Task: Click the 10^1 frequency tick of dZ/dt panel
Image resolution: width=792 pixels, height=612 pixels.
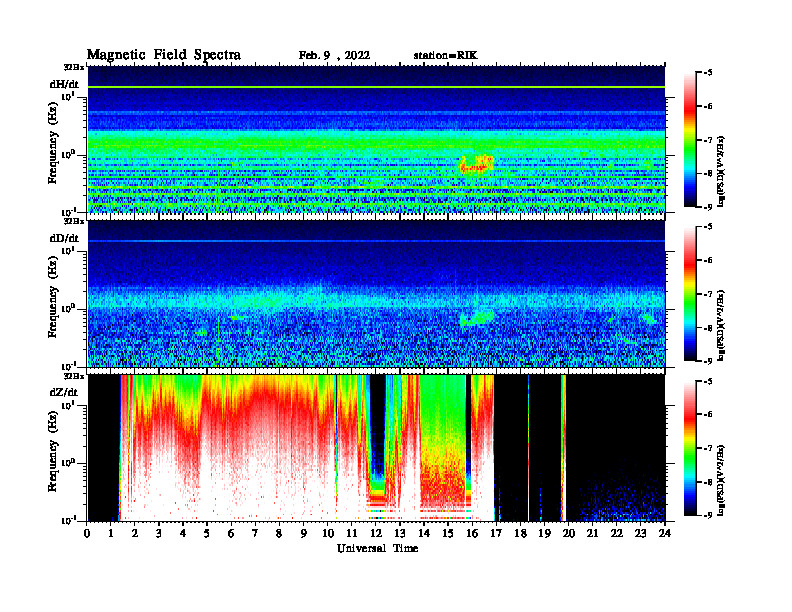Action: (70, 405)
